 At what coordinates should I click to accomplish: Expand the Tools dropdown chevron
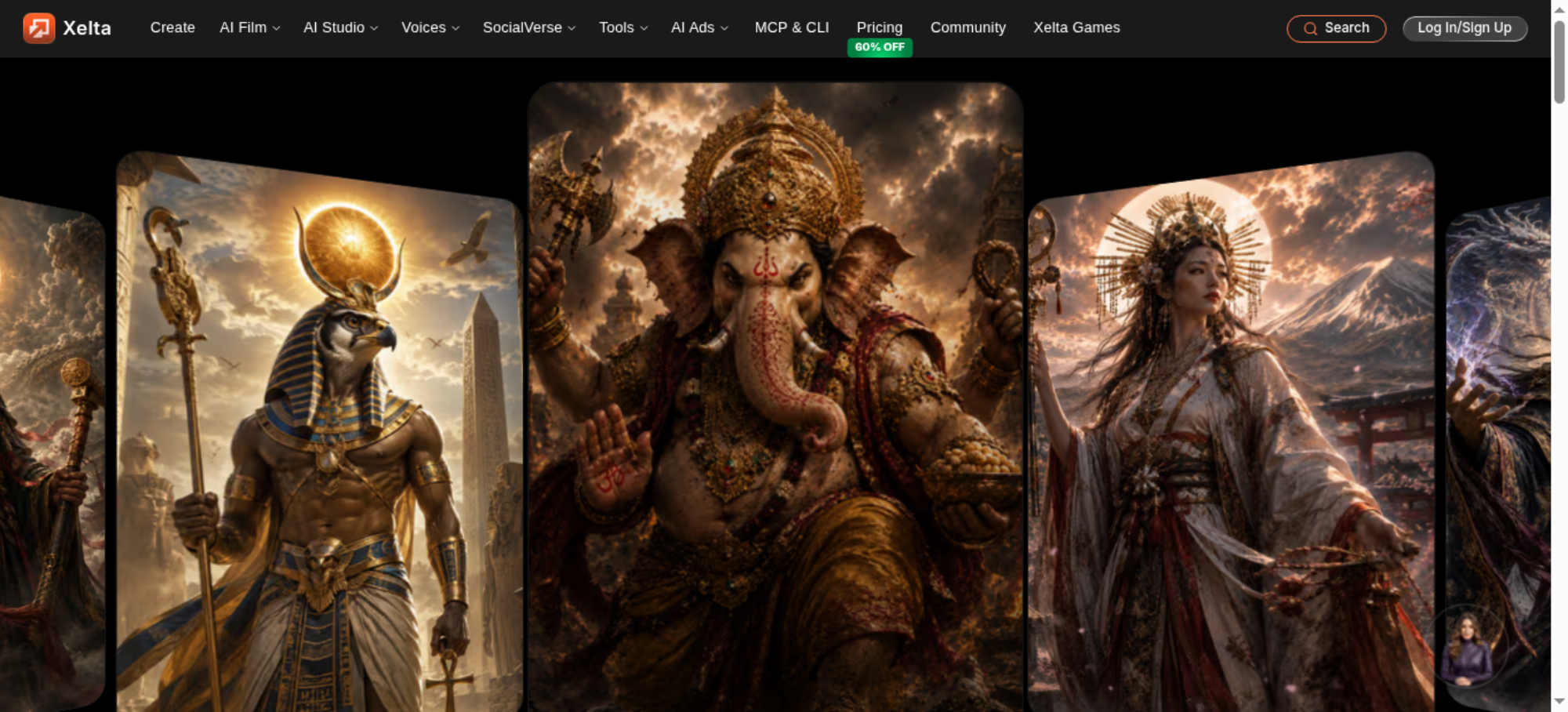click(x=644, y=28)
